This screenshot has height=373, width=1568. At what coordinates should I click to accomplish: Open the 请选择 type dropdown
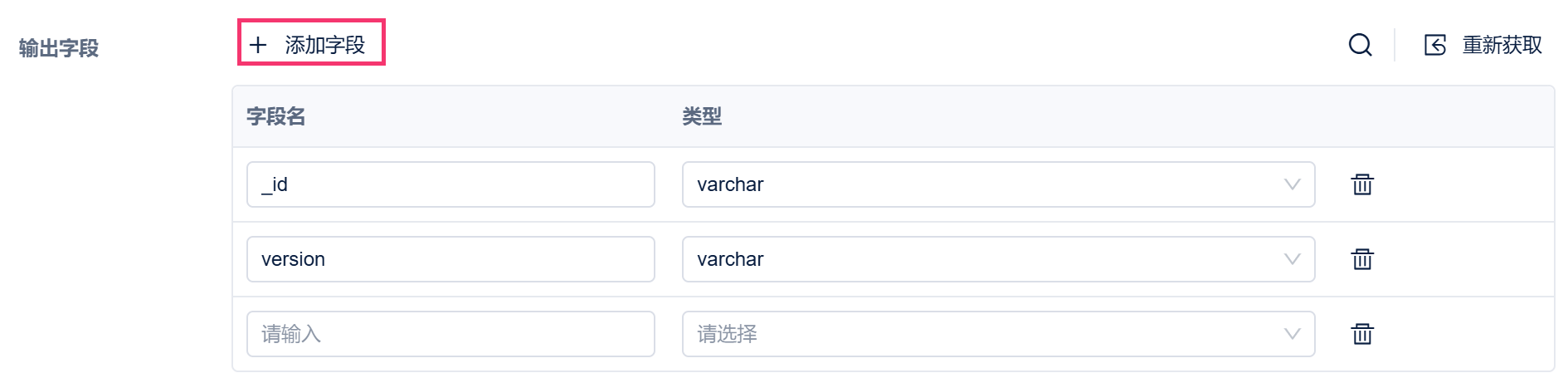[979, 334]
